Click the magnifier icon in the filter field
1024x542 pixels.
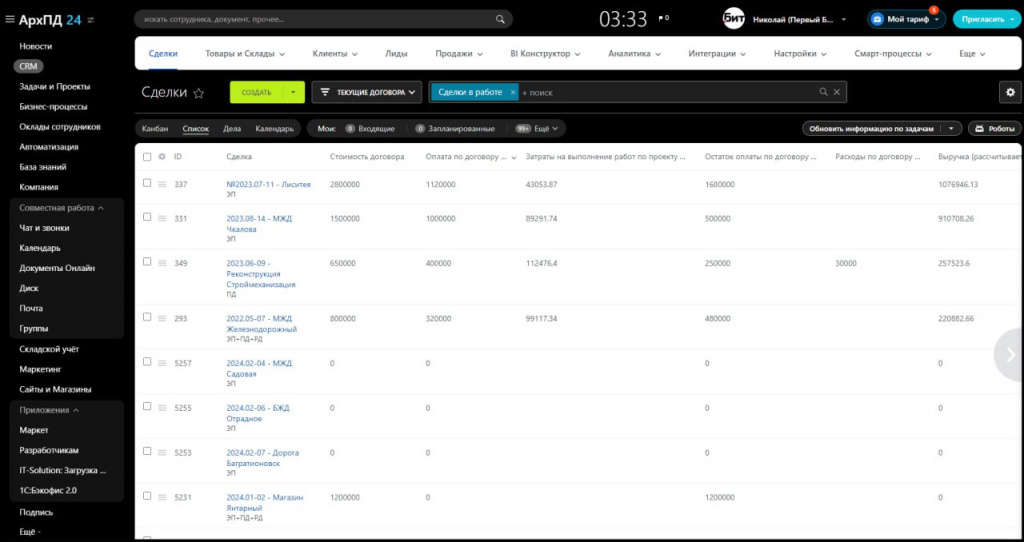823,92
